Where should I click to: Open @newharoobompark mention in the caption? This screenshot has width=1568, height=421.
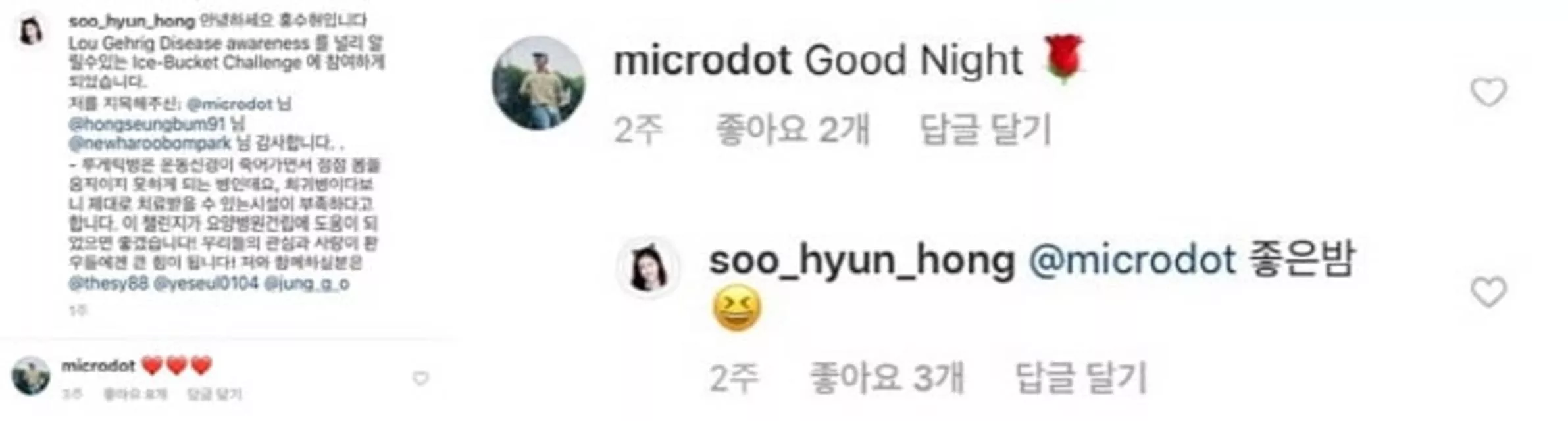(x=150, y=143)
